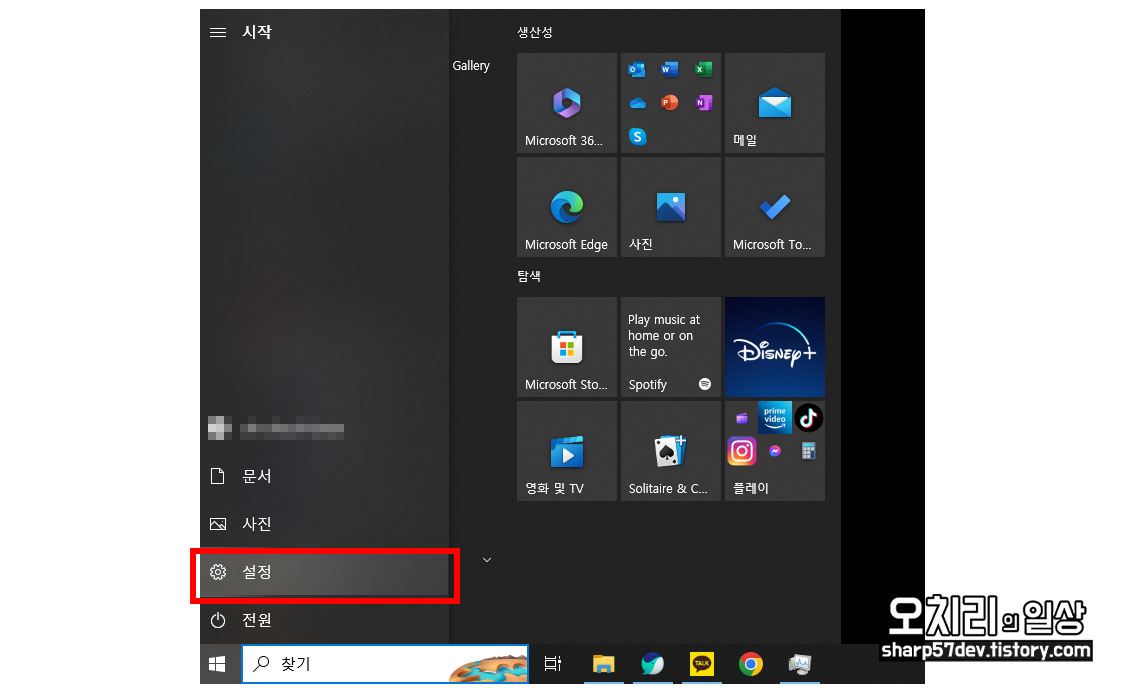Click the Calculator icon in the Play folder

(809, 451)
